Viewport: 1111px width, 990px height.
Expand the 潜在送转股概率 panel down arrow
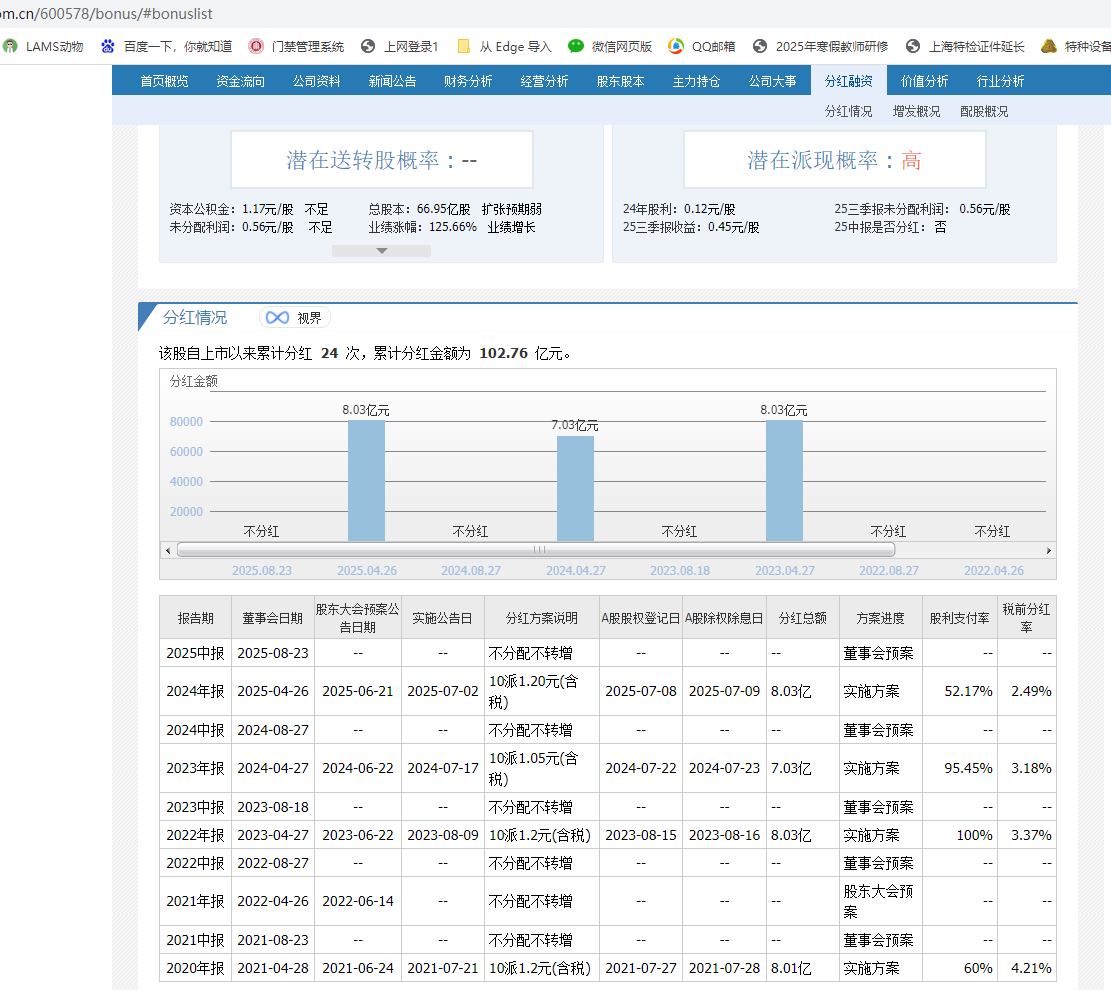(381, 251)
